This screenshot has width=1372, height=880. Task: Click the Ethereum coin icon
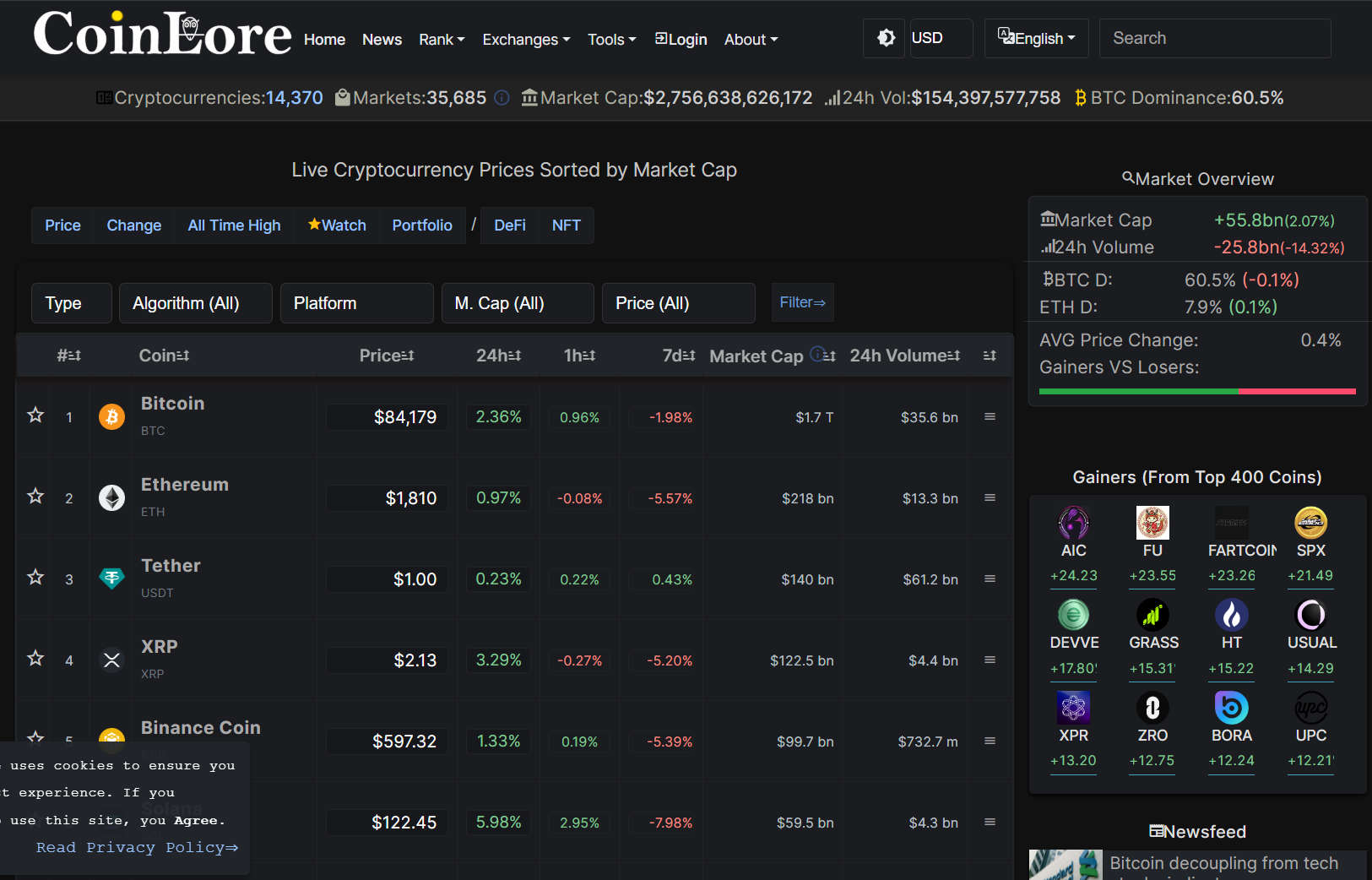coord(111,497)
